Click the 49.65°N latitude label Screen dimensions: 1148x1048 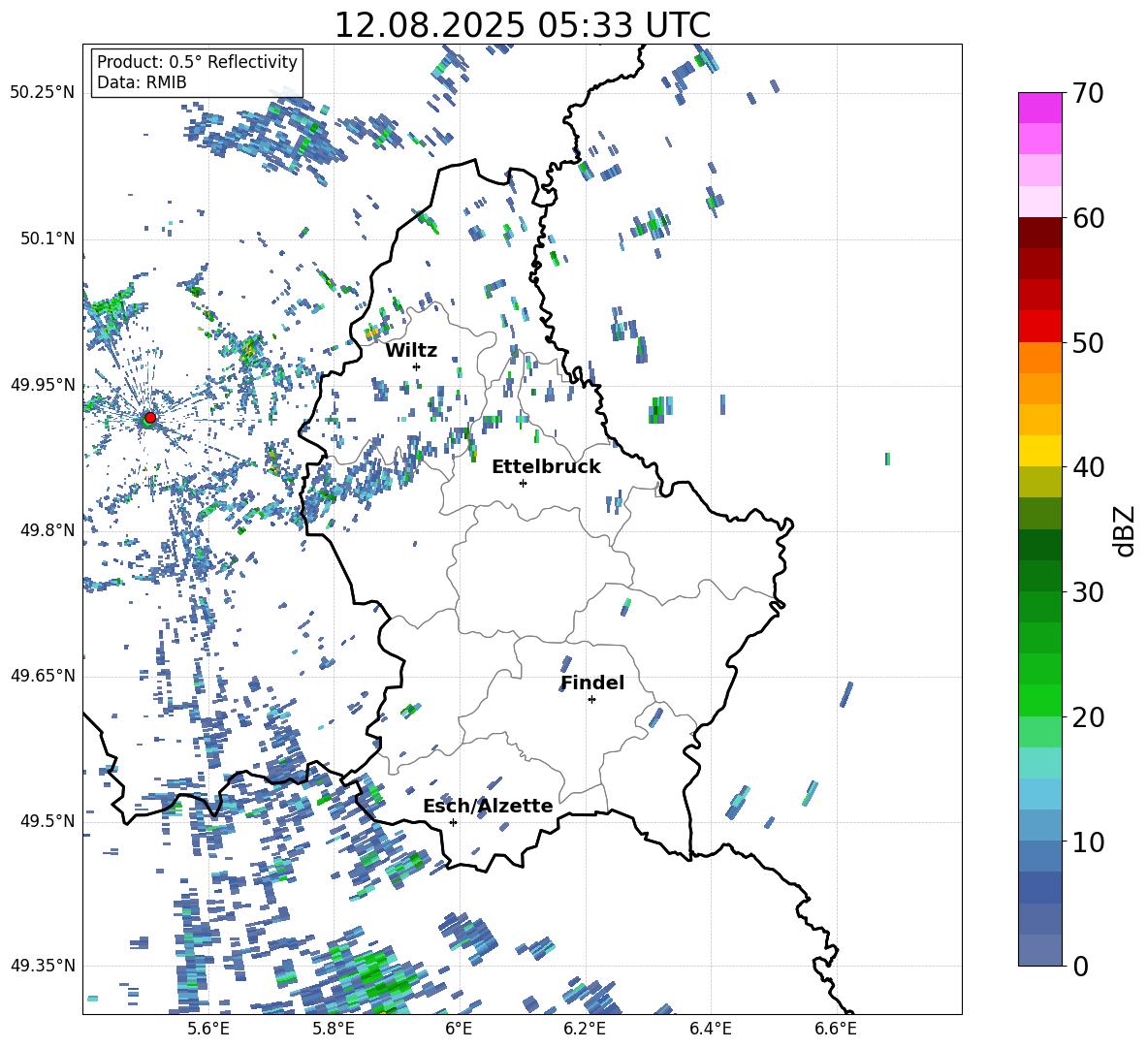(44, 676)
